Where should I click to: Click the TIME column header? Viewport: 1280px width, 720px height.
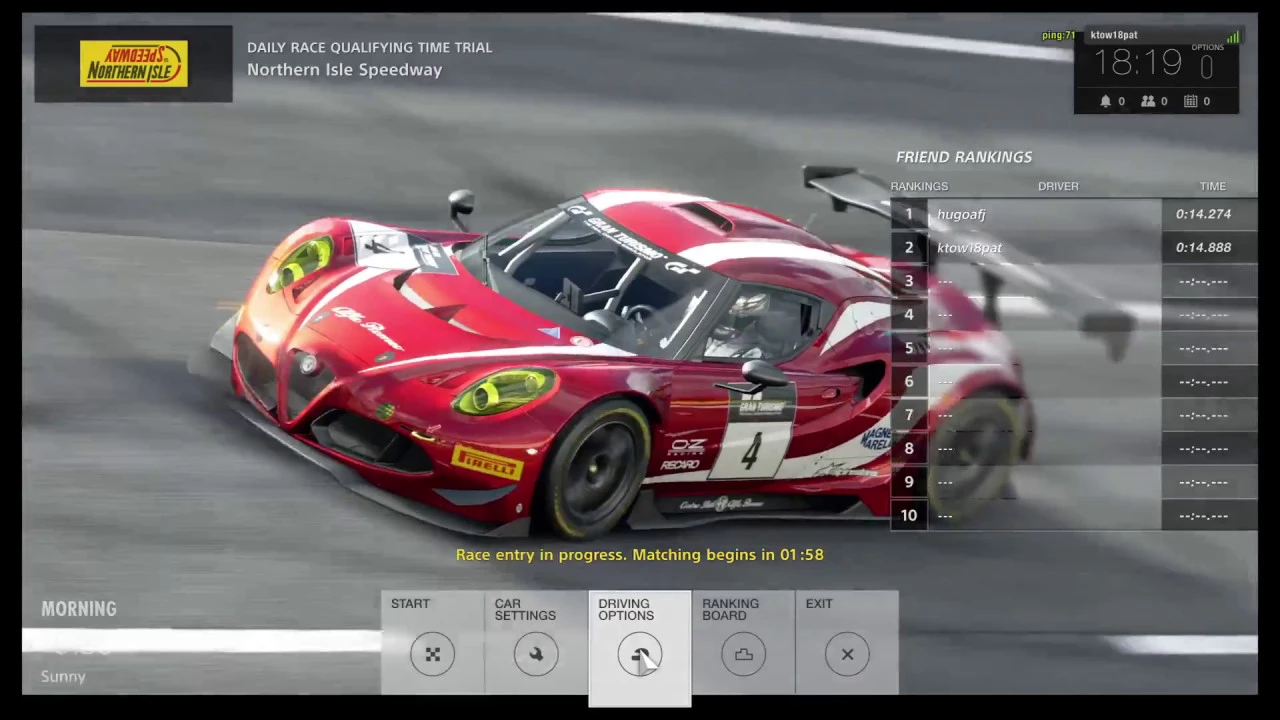click(x=1213, y=186)
